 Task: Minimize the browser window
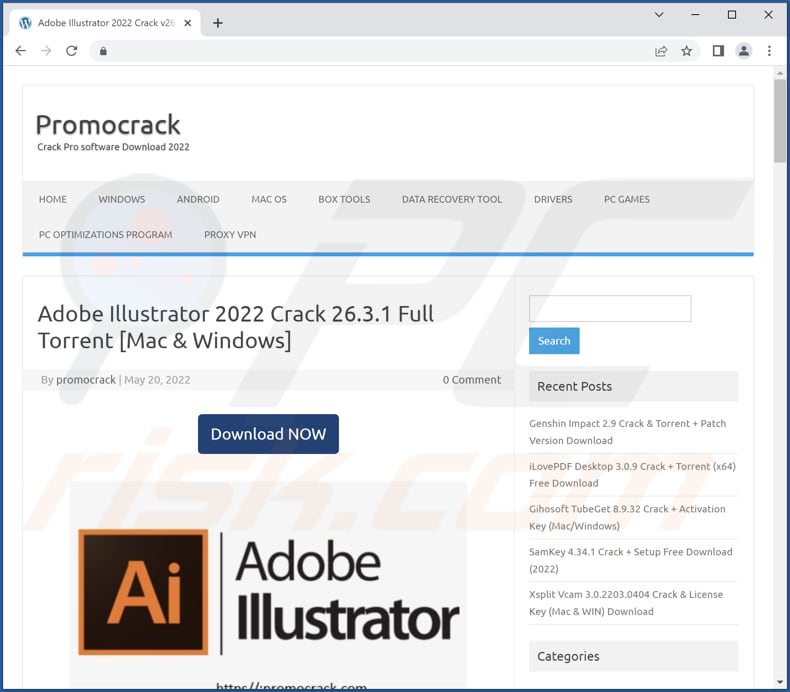[695, 15]
